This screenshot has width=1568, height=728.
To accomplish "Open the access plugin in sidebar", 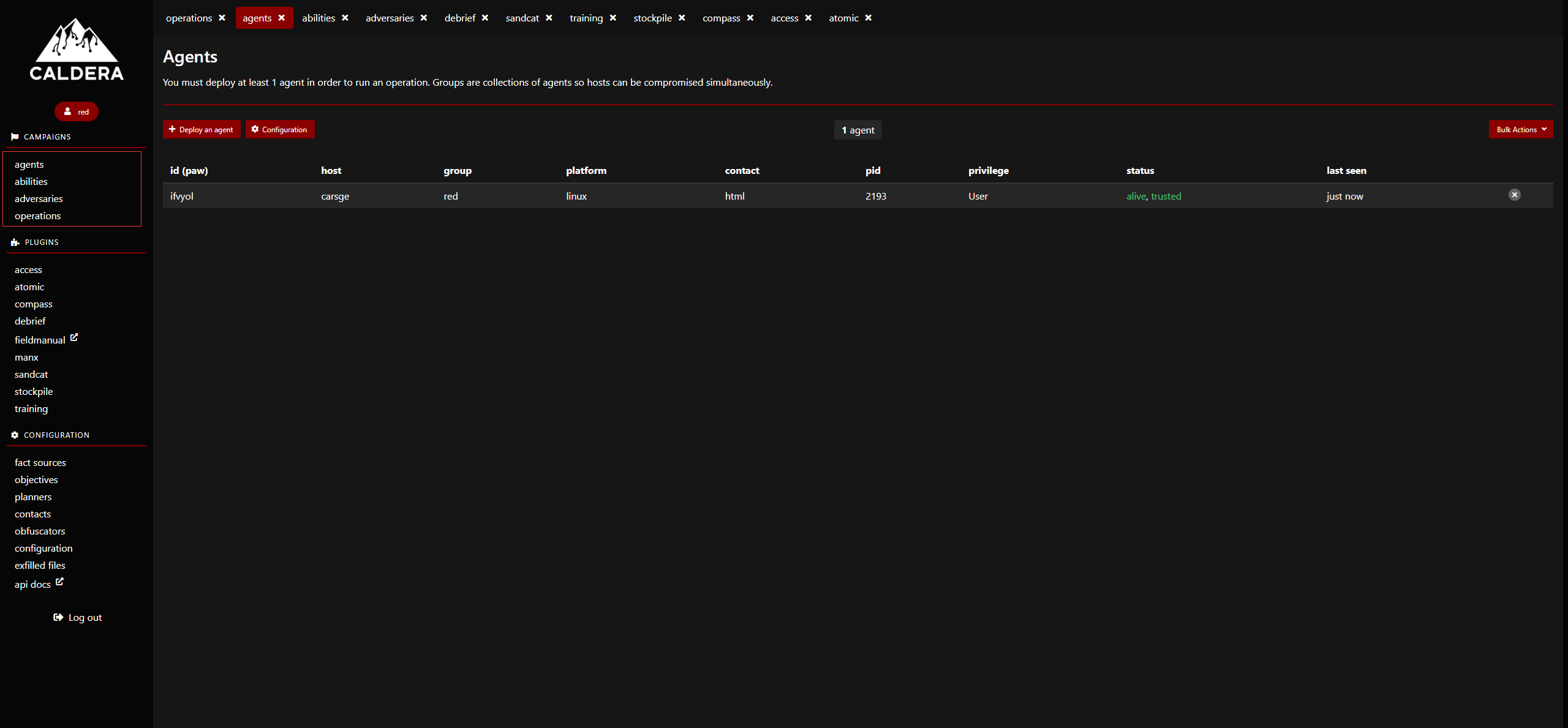I will point(28,269).
